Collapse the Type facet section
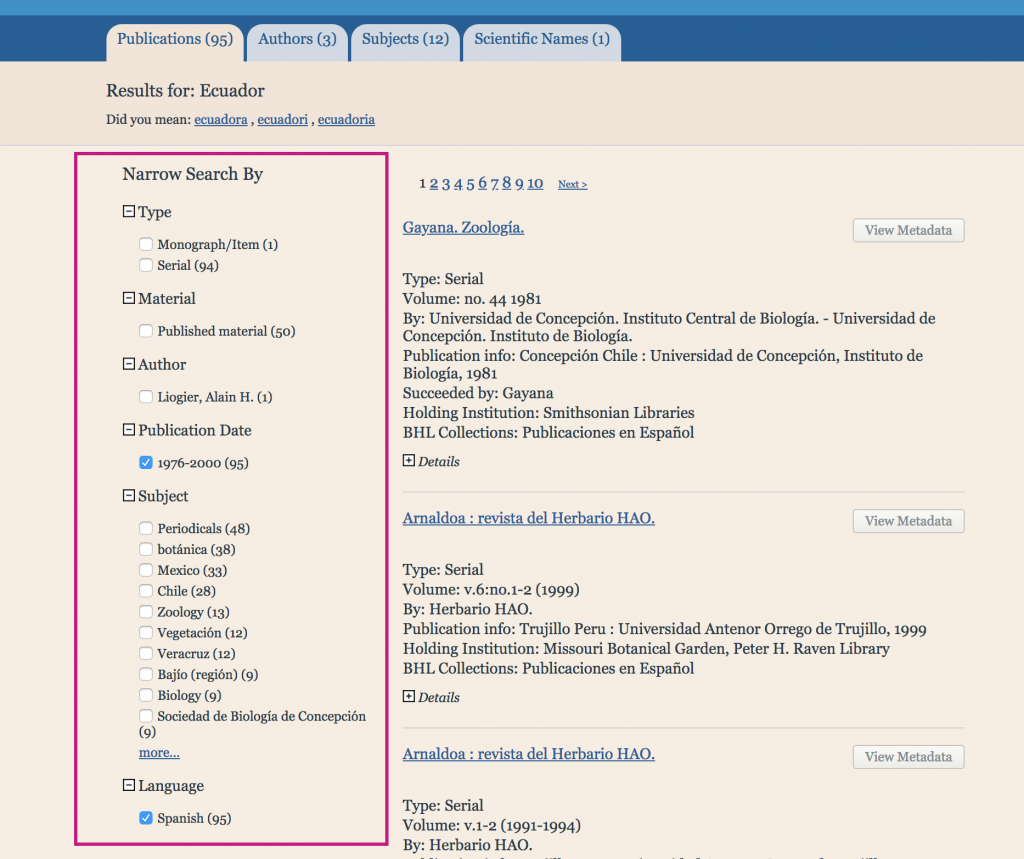This screenshot has width=1024, height=859. (127, 212)
